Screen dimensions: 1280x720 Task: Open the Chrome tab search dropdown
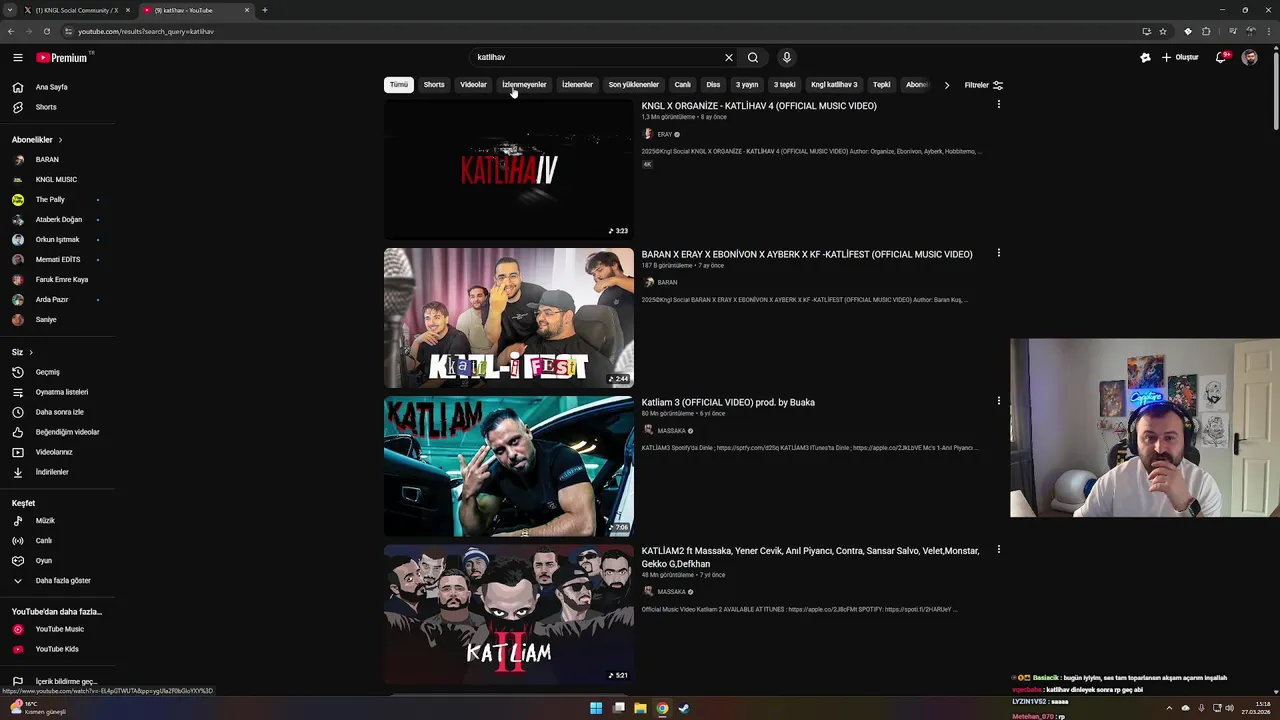pos(10,10)
